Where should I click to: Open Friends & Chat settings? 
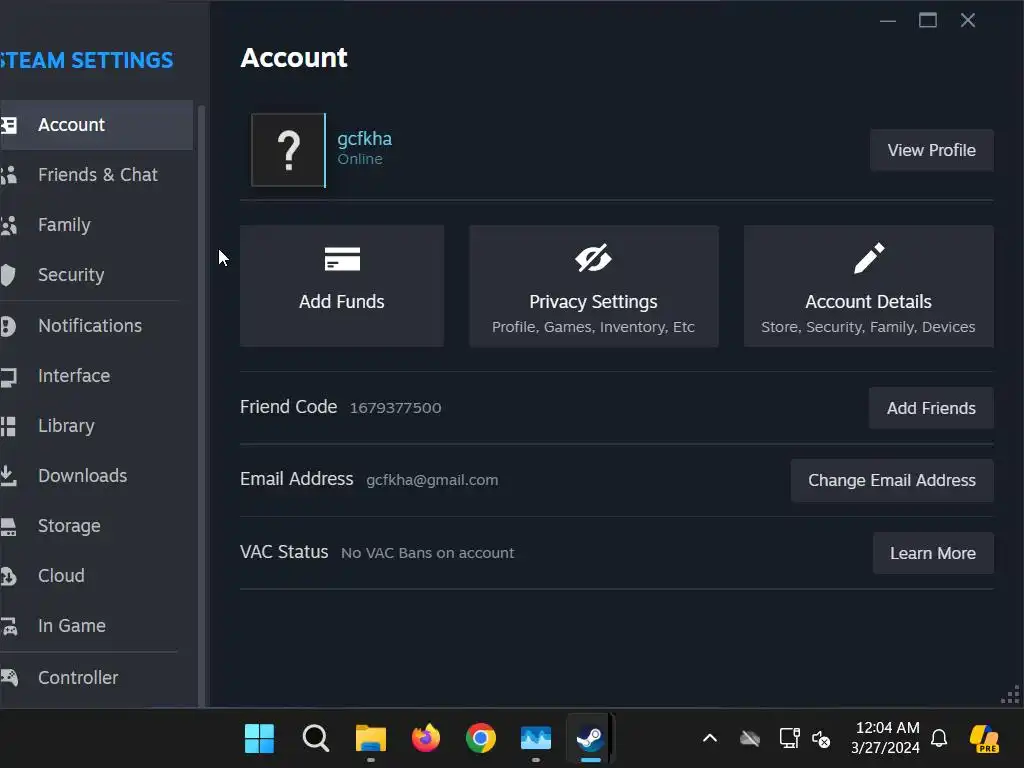pos(97,175)
